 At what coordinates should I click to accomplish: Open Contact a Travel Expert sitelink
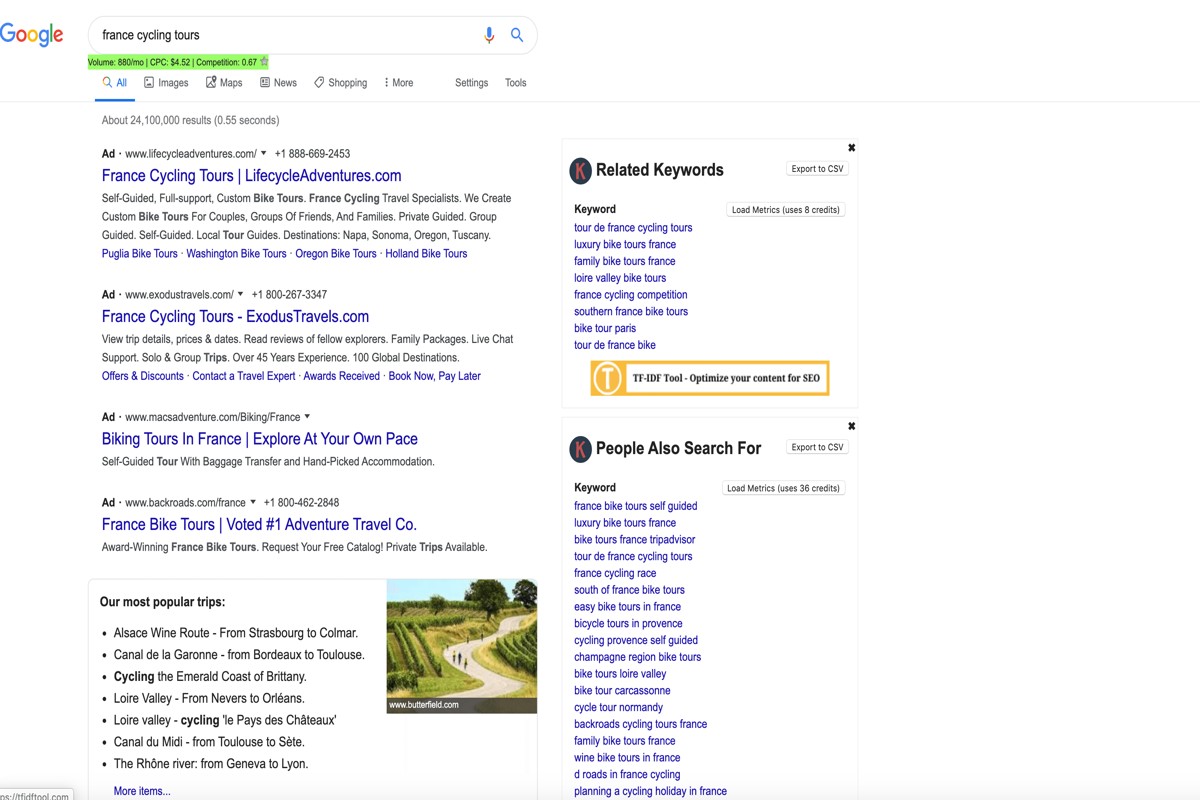coord(243,376)
